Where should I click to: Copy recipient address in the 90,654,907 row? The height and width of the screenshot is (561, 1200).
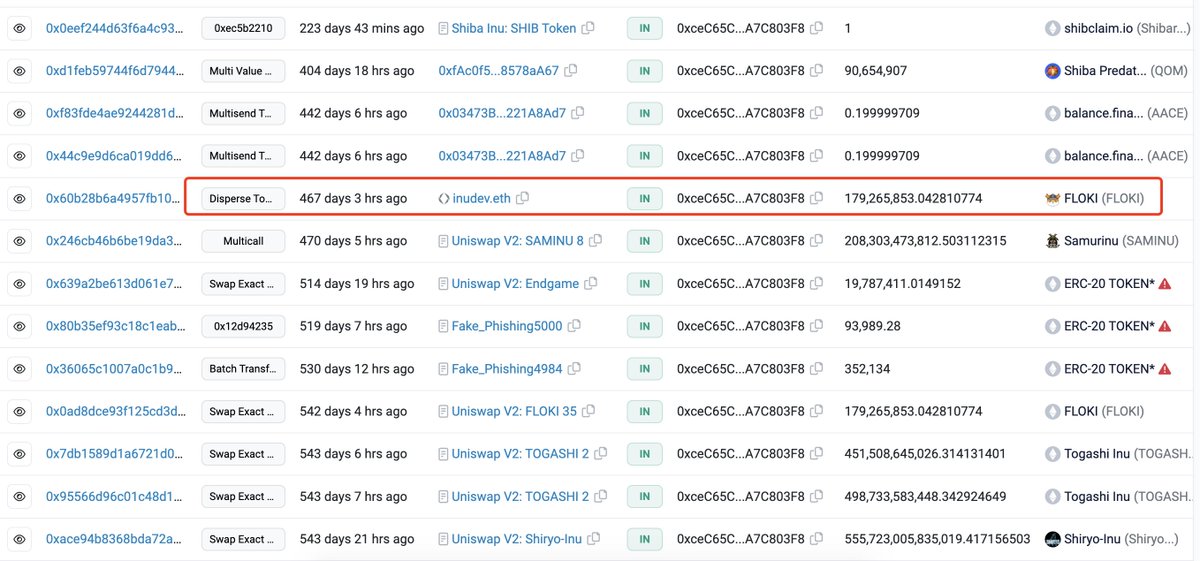point(817,71)
